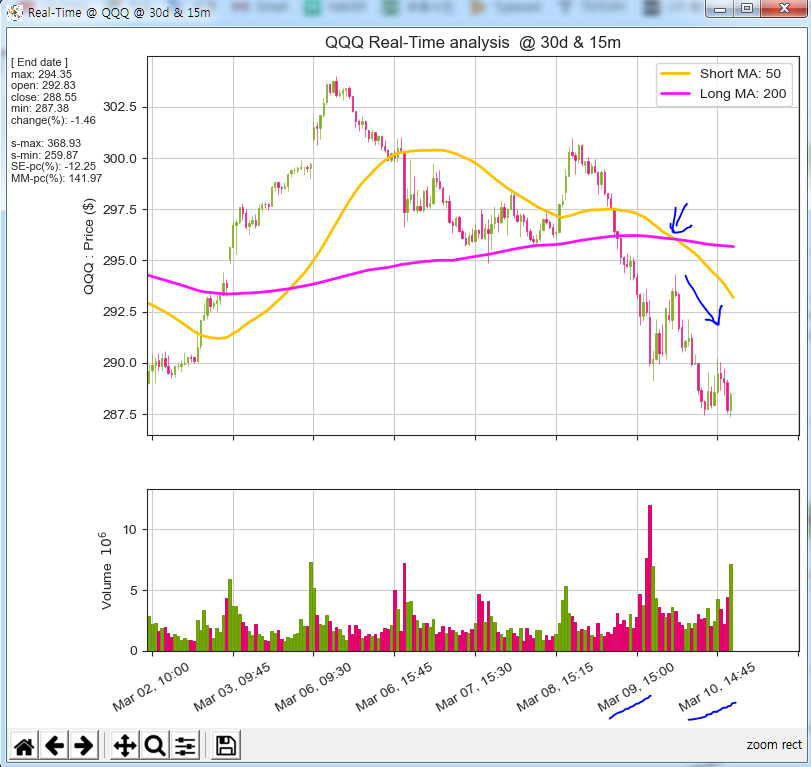The image size is (811, 767).
Task: Click the 'QQQ : Price ($)' axis label
Action: 89,246
